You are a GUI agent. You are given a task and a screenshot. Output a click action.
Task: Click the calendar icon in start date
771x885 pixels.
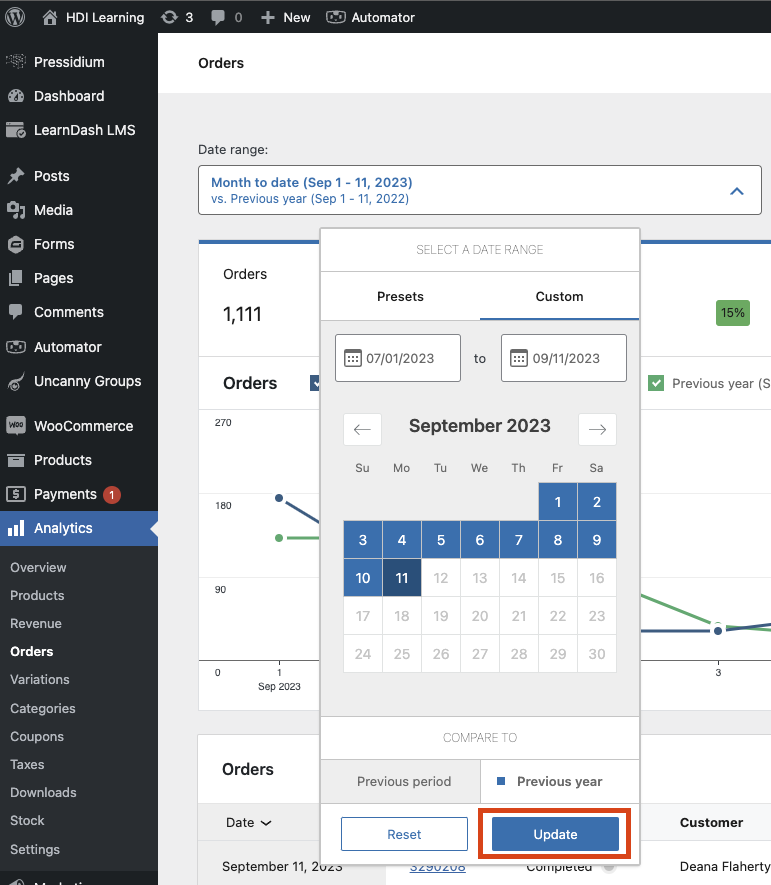(x=352, y=358)
